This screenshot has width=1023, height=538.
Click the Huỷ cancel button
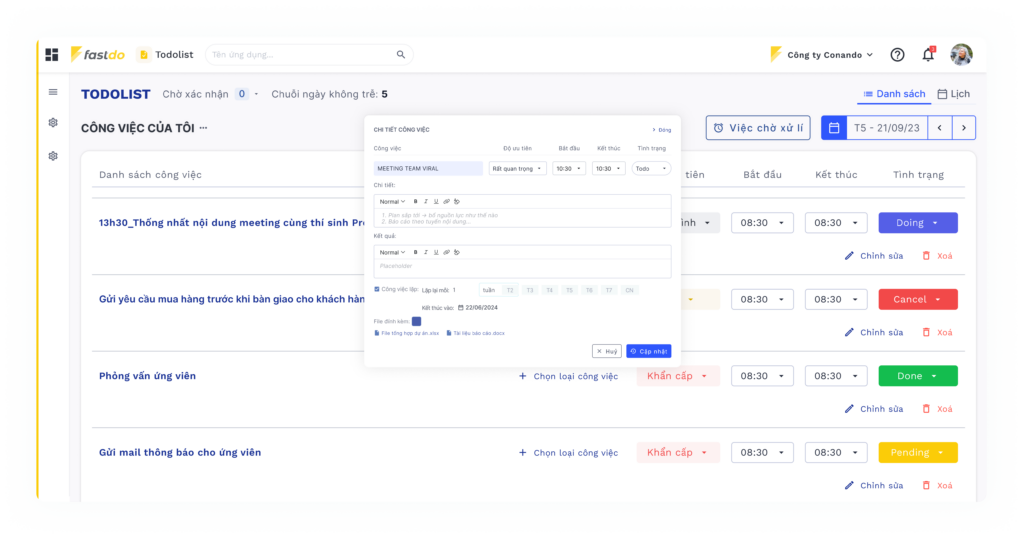[x=606, y=351]
